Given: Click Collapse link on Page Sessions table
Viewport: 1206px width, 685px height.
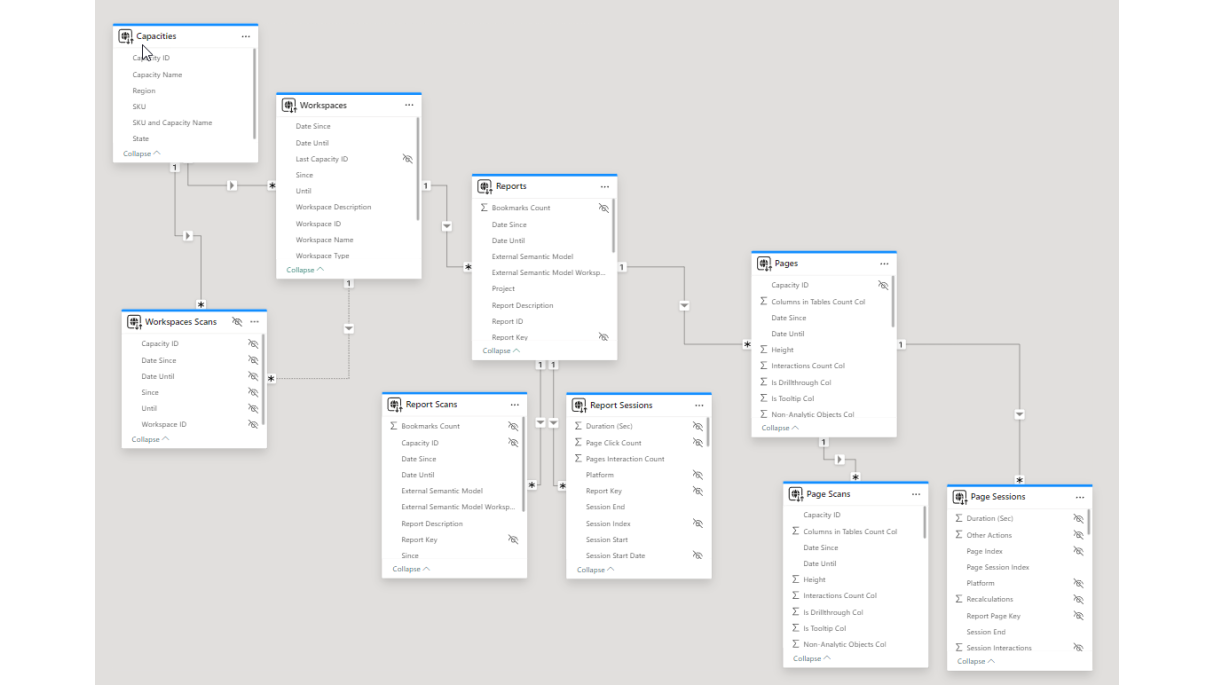Looking at the screenshot, I should coord(975,661).
